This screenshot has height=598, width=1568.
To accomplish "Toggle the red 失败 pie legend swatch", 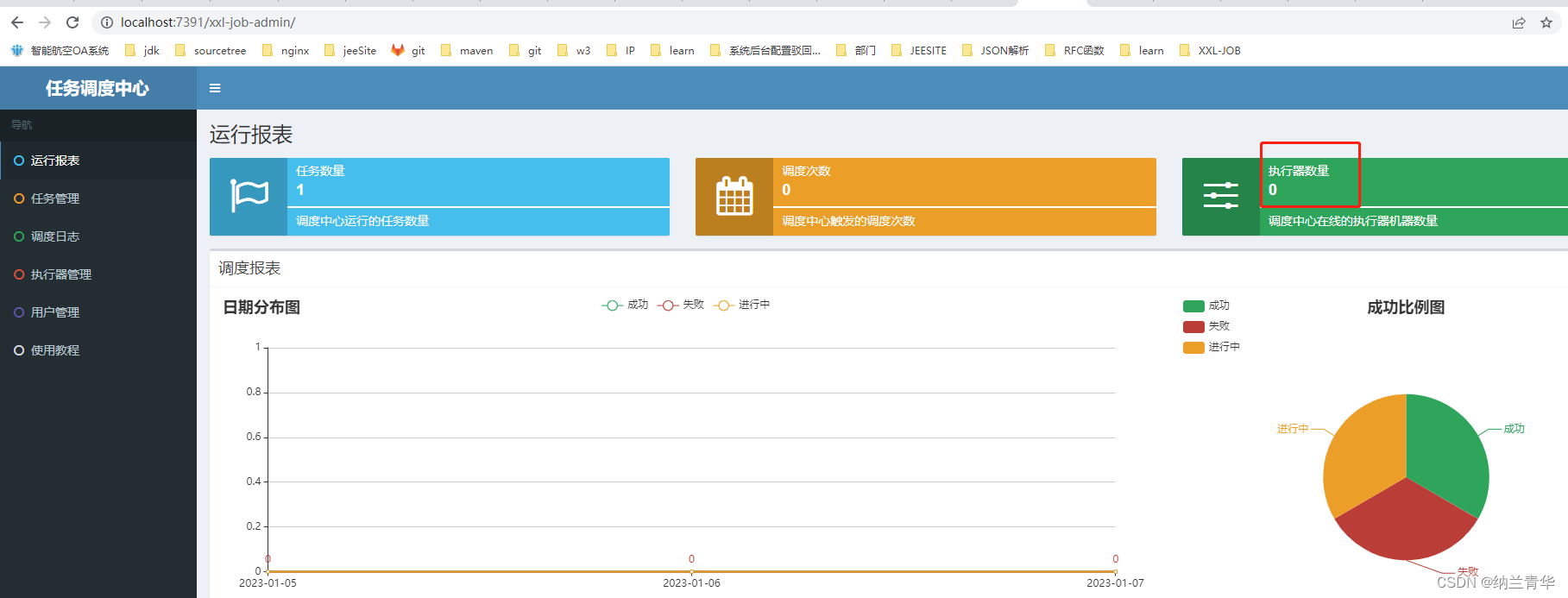I will tap(1193, 326).
